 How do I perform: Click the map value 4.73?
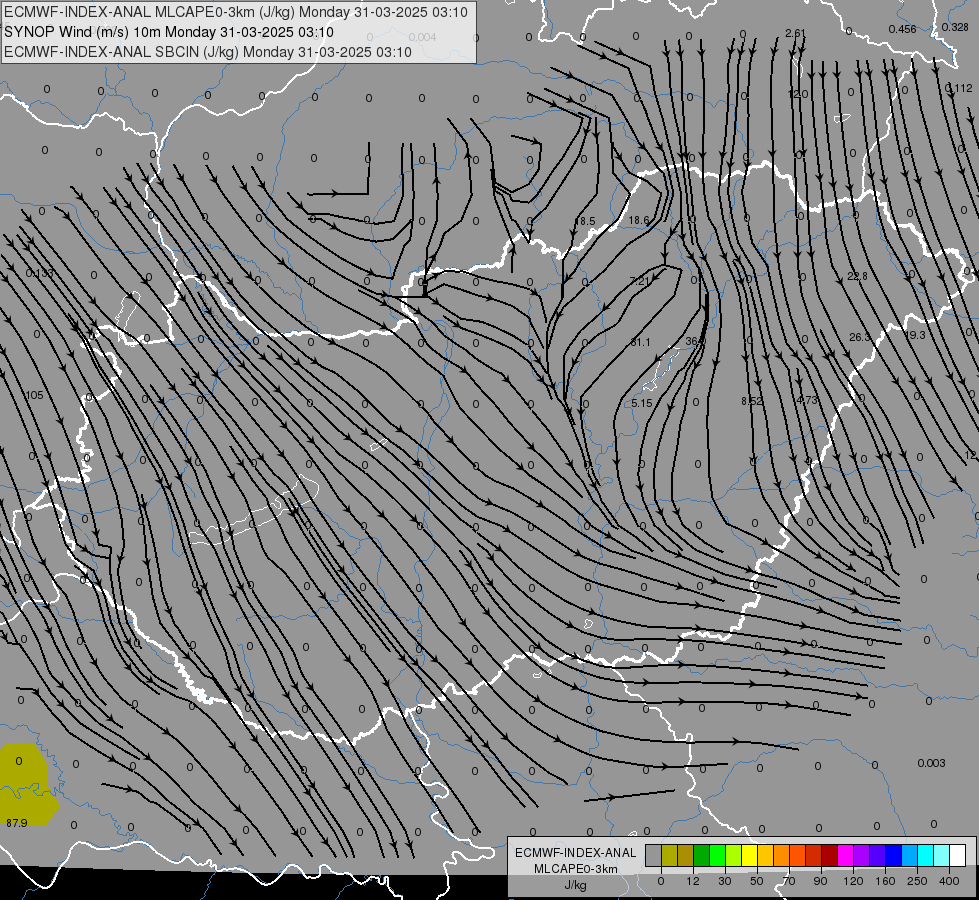click(807, 400)
